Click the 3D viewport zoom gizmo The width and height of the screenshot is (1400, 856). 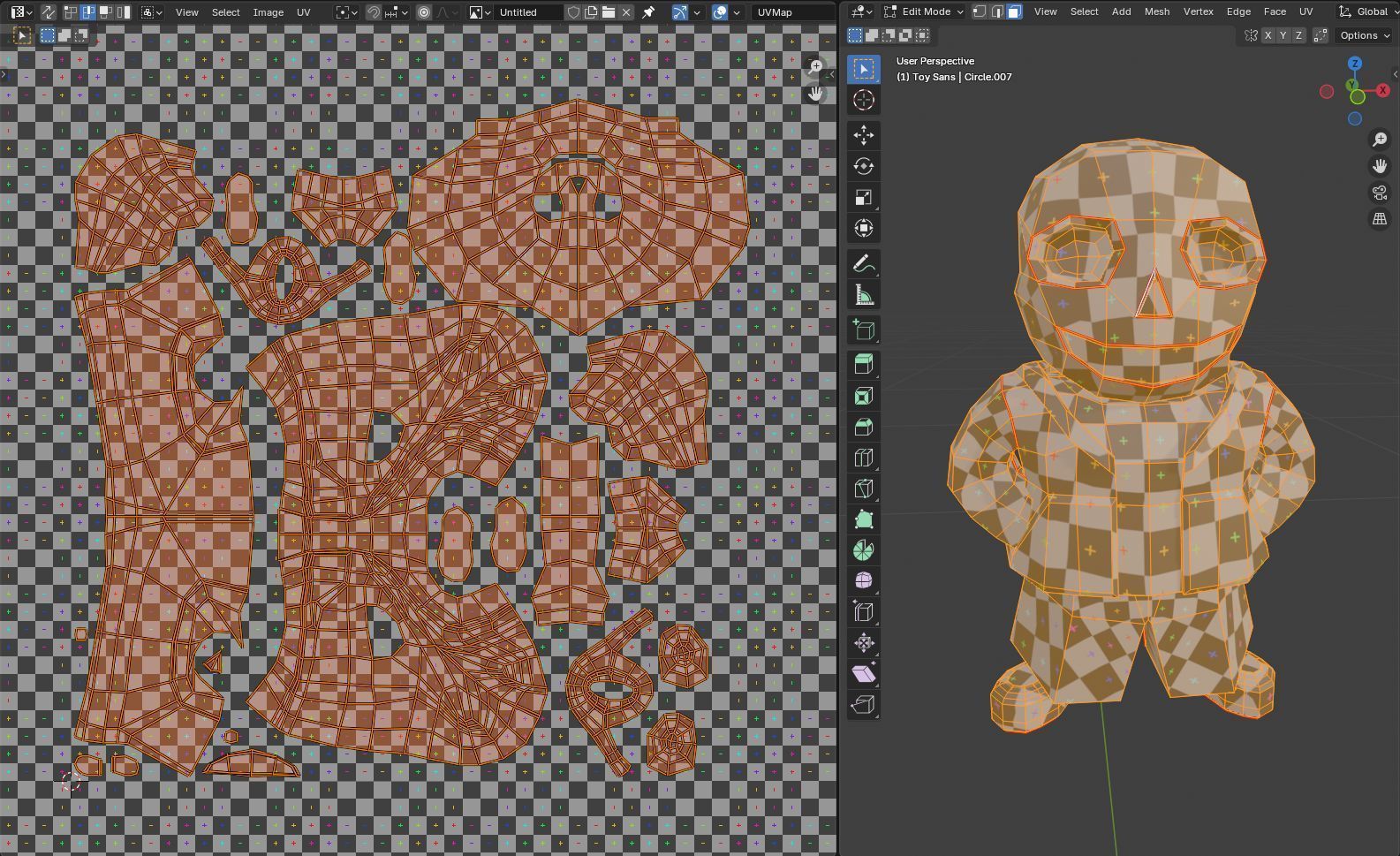1379,140
